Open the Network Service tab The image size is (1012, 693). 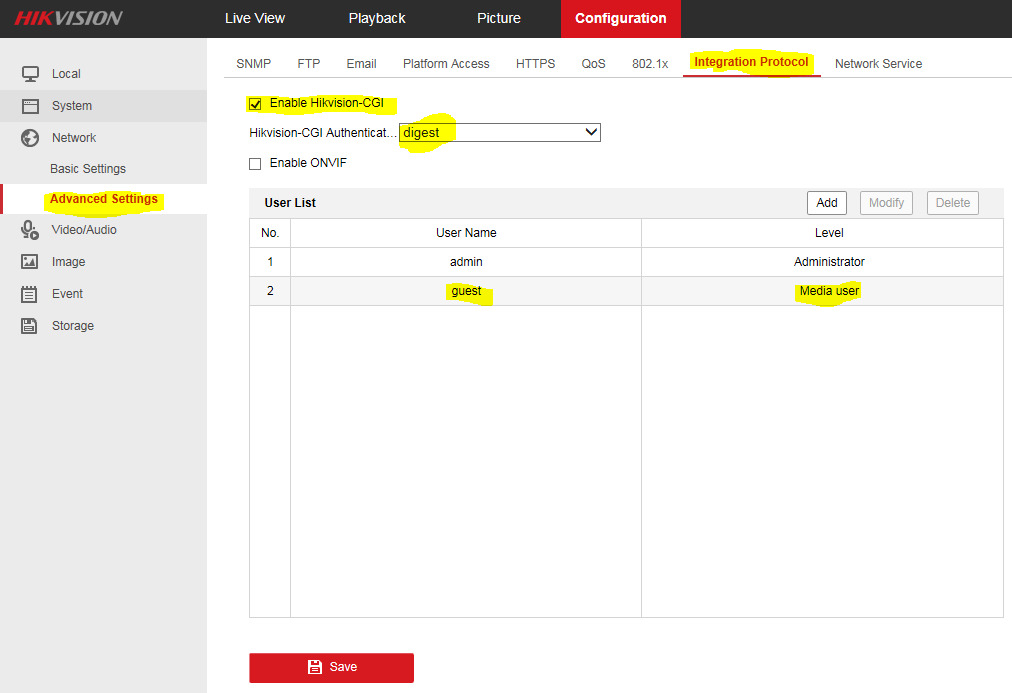click(x=878, y=64)
